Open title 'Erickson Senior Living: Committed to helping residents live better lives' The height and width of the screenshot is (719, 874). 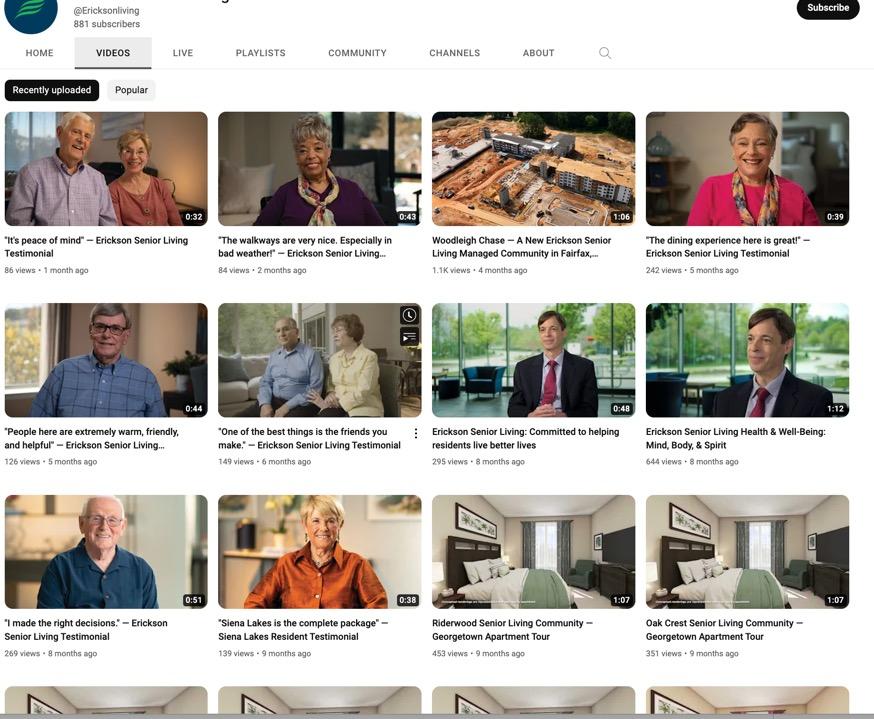[x=526, y=438]
